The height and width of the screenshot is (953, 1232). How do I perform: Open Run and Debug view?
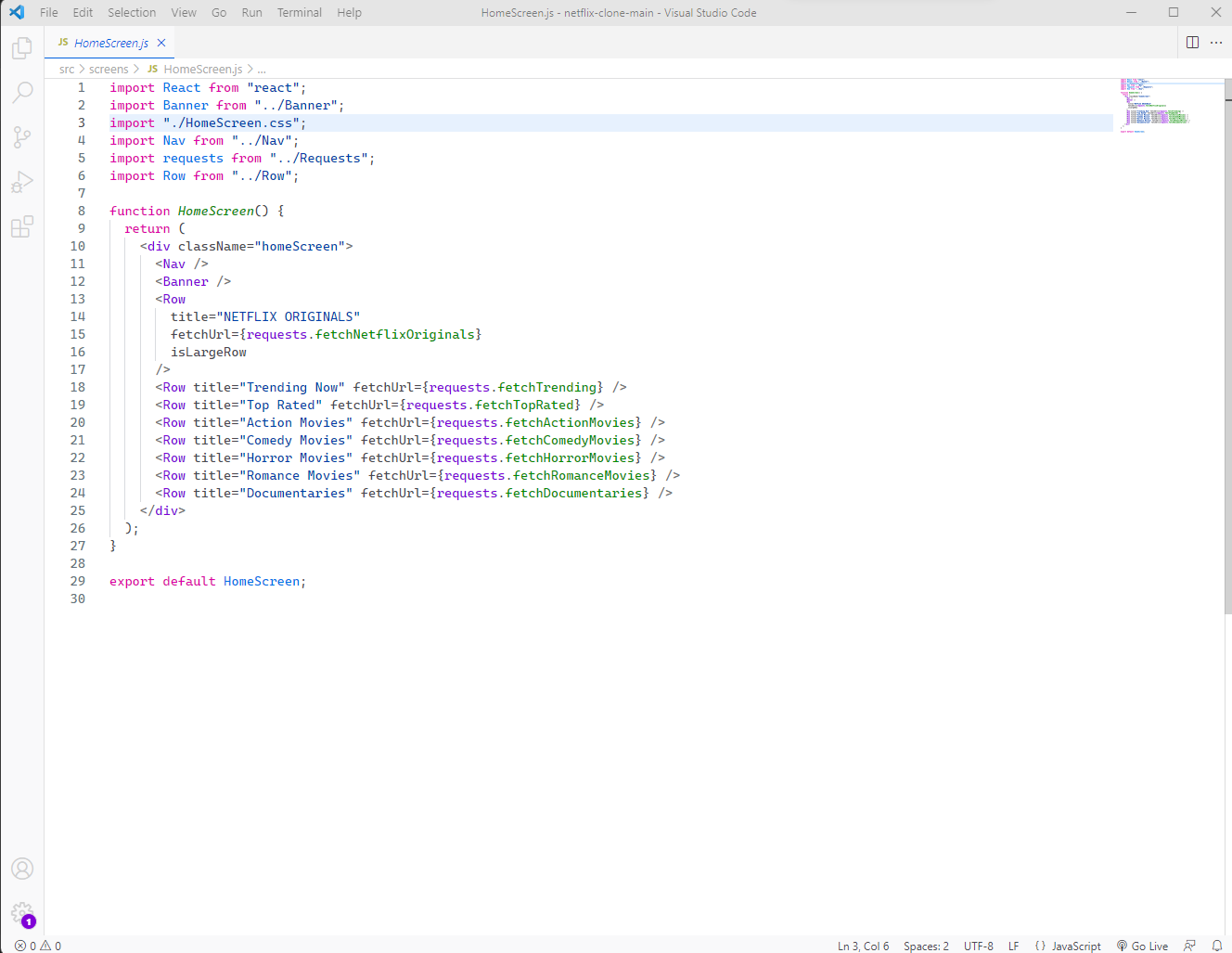[x=22, y=182]
